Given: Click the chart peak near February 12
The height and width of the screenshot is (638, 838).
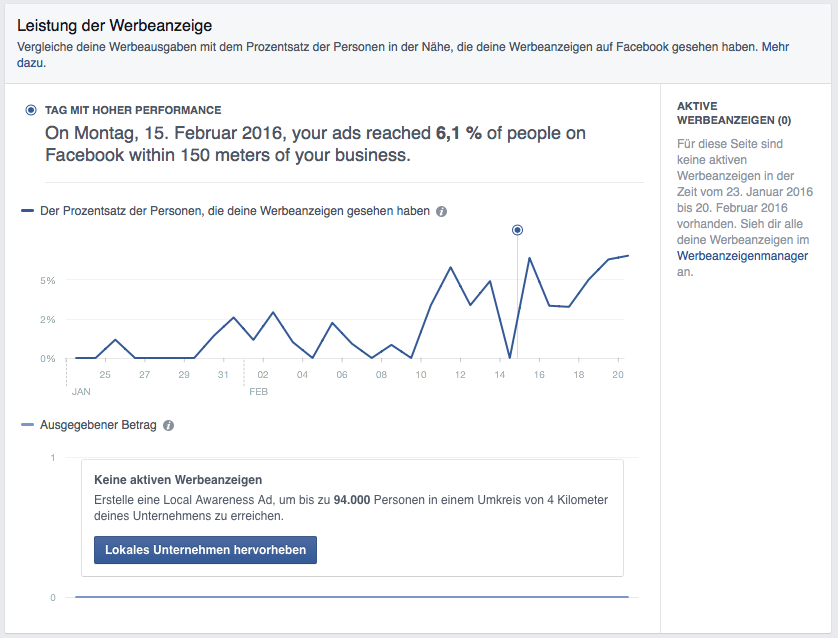Looking at the screenshot, I should 451,268.
